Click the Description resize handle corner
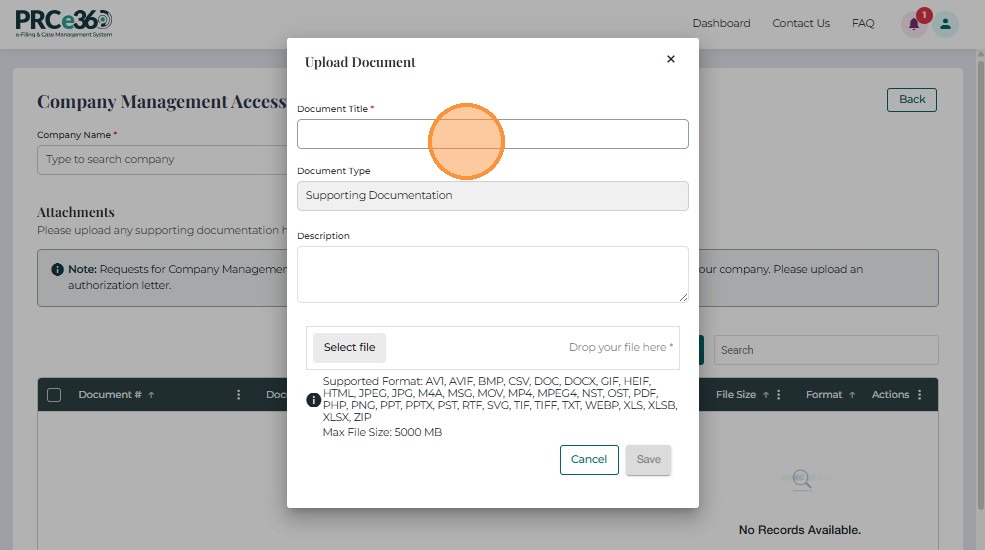985x550 pixels. click(683, 298)
